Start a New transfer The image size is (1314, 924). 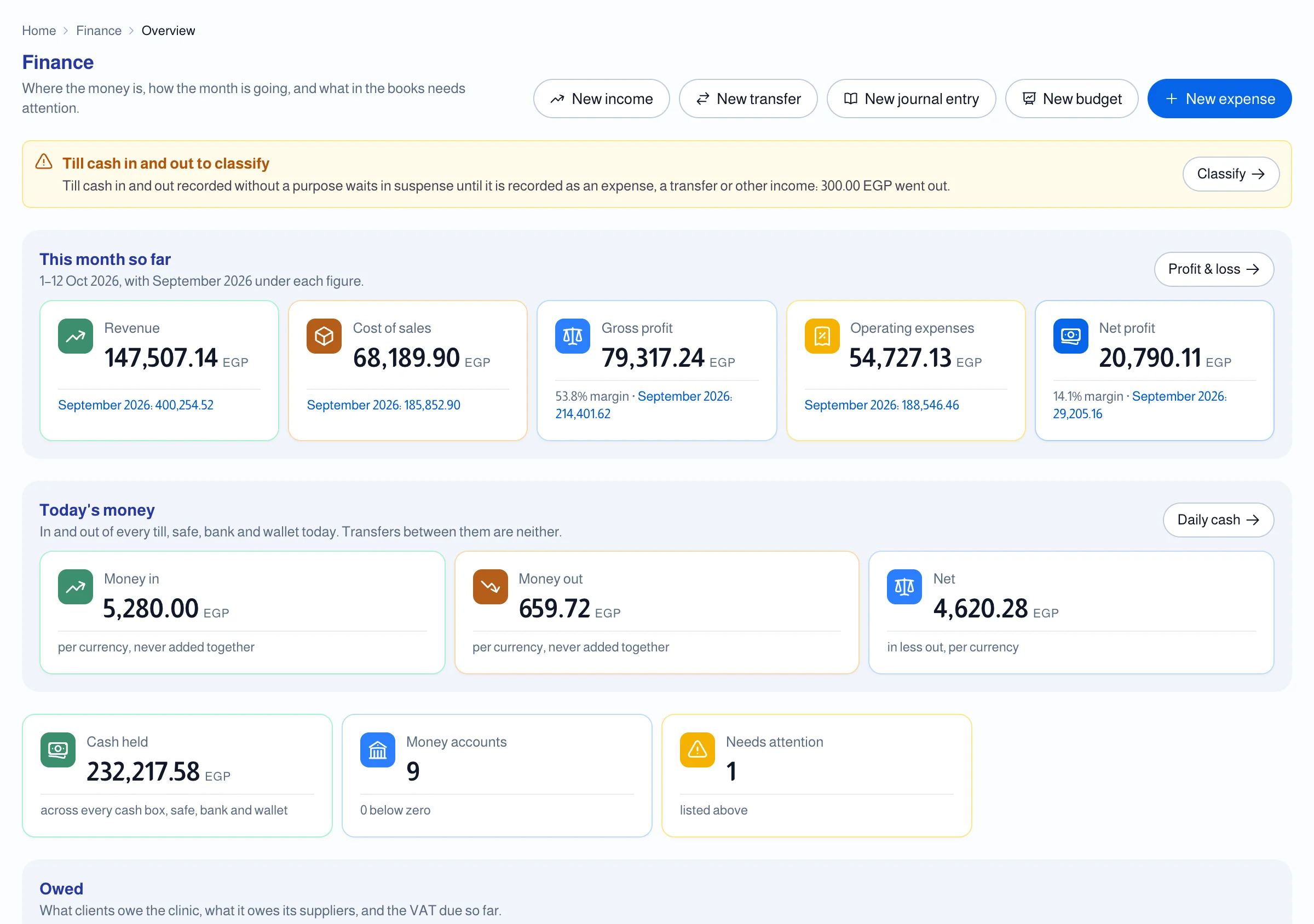[748, 99]
